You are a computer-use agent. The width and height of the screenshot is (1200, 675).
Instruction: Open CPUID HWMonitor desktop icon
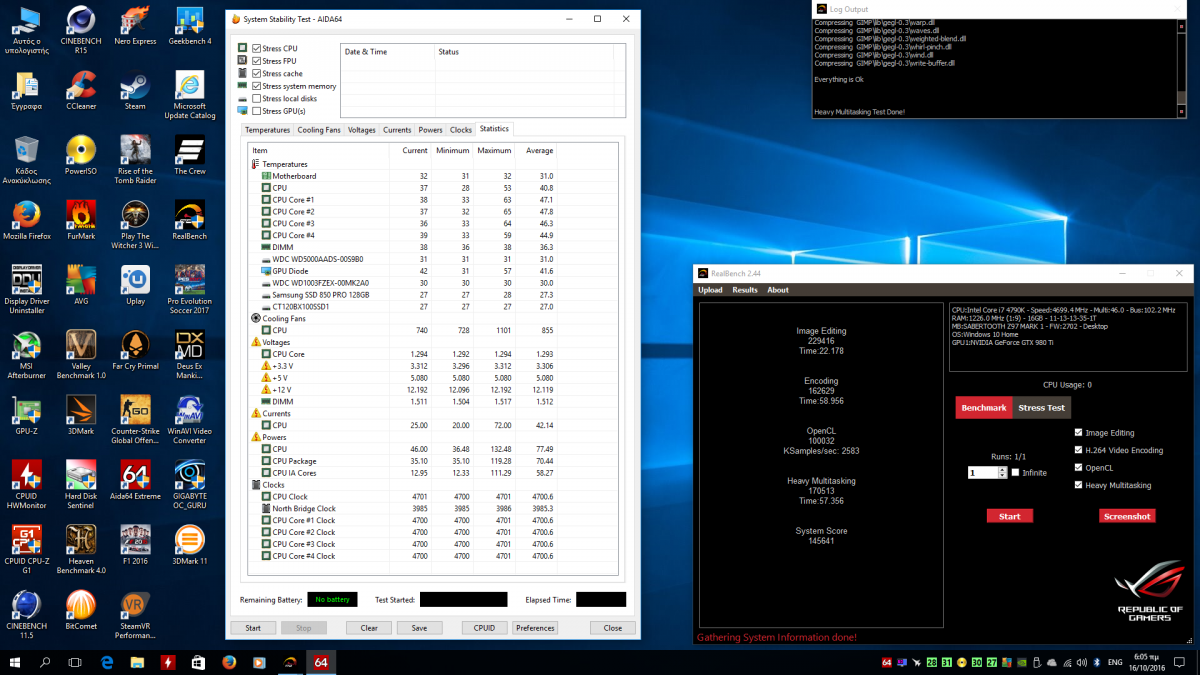pos(27,485)
